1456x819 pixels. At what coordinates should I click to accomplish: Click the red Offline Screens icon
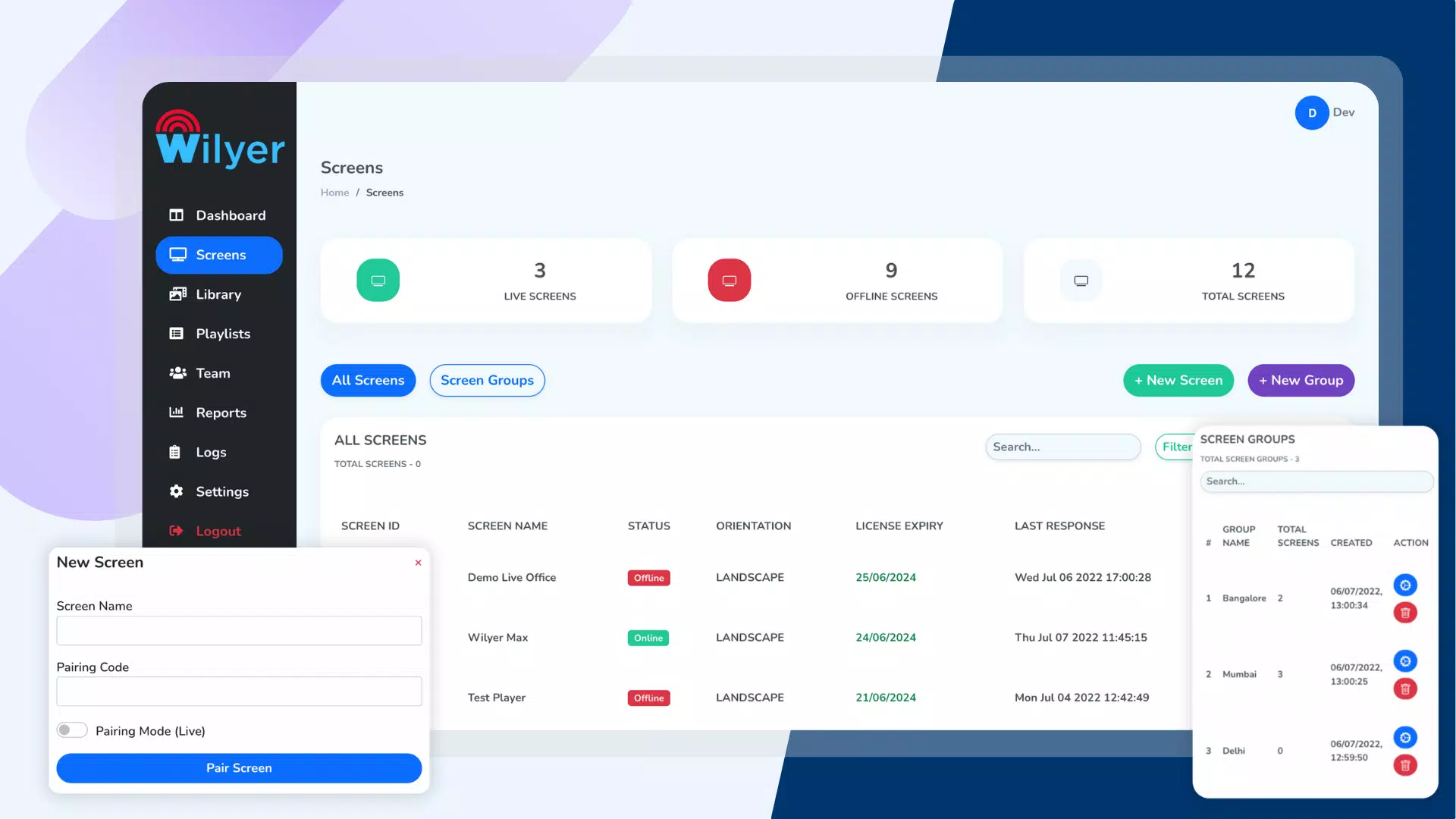tap(730, 281)
